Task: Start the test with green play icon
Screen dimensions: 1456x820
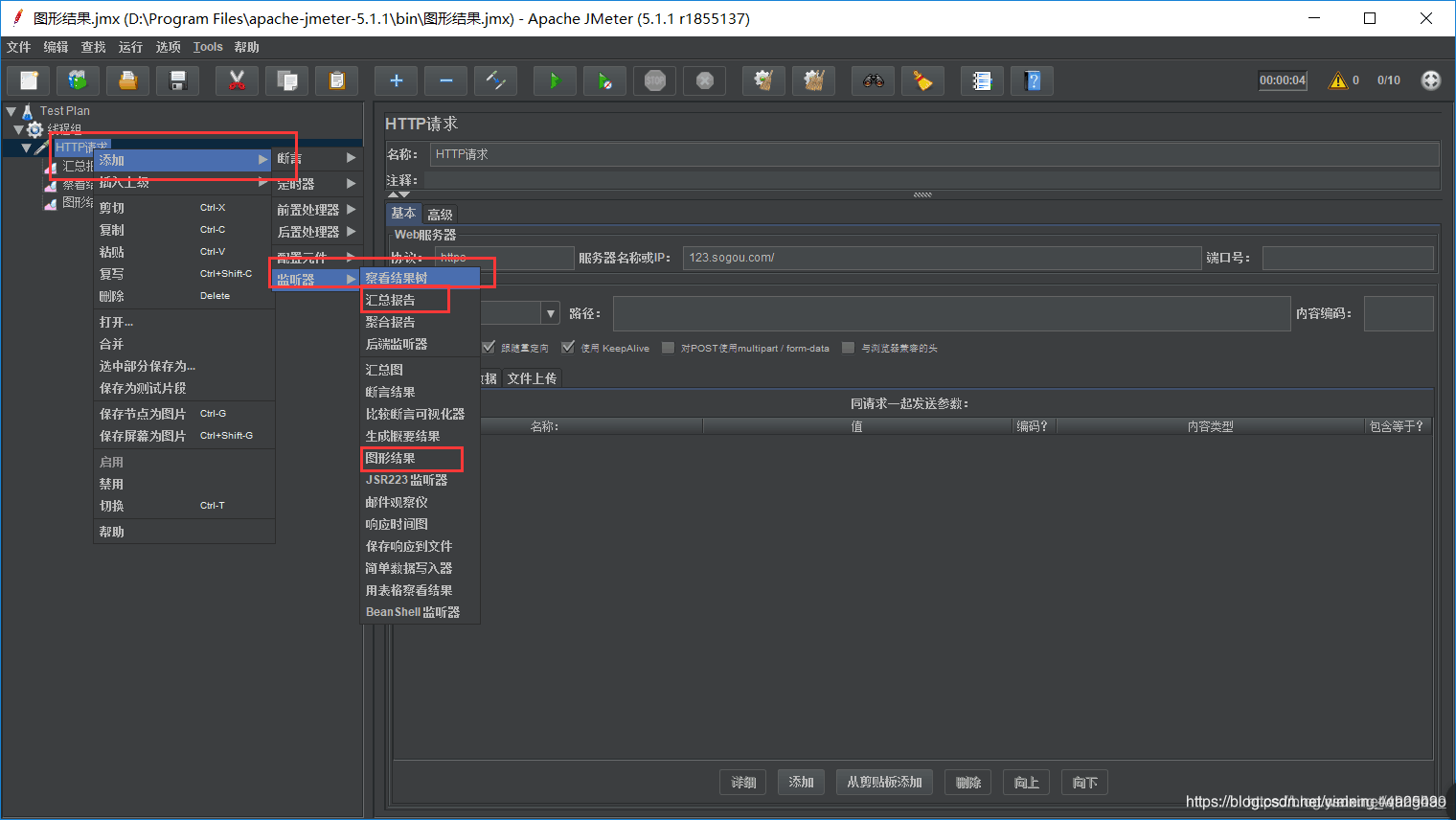Action: (555, 81)
